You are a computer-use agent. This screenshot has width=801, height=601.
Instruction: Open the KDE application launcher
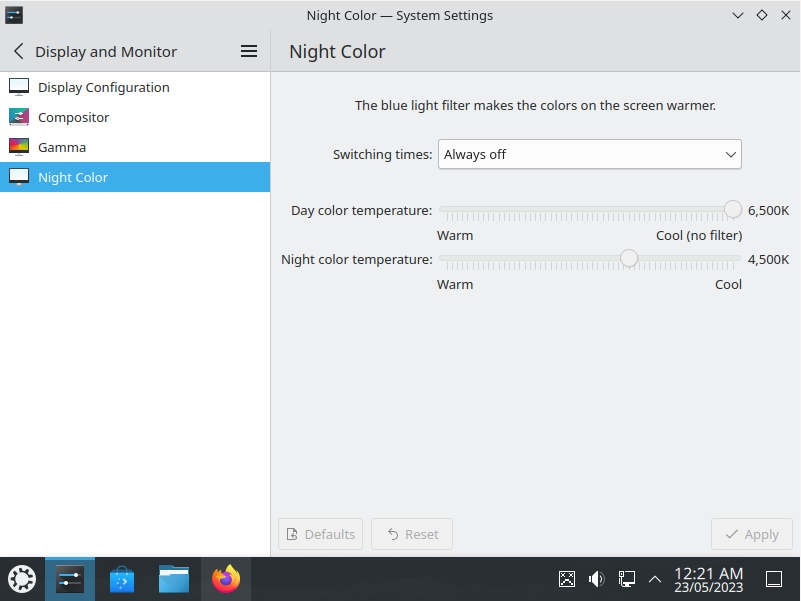click(21, 578)
